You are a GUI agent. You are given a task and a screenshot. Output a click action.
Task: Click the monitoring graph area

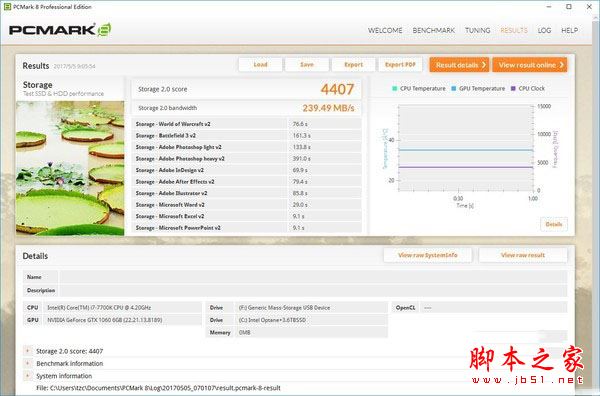[466, 148]
